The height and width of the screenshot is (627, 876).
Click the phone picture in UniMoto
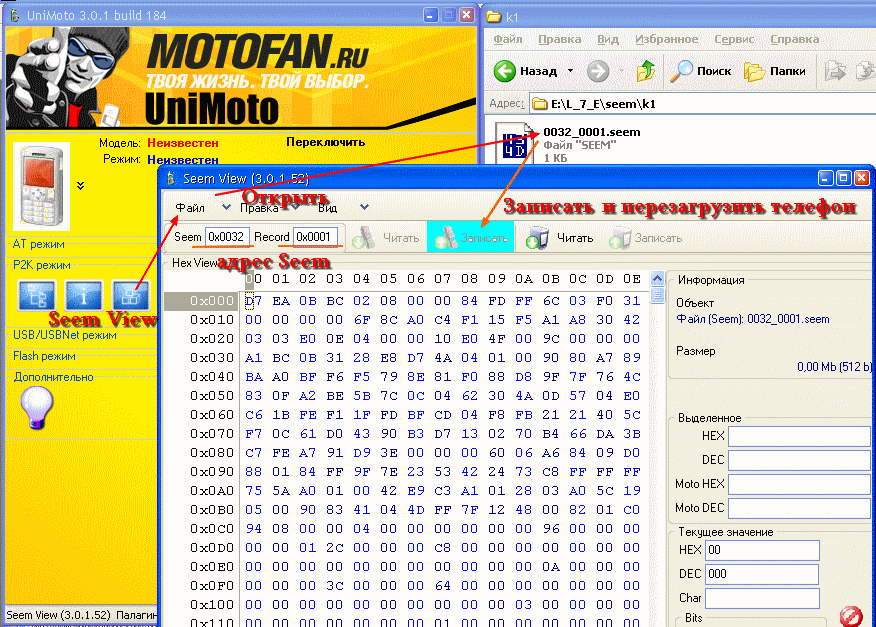(41, 187)
